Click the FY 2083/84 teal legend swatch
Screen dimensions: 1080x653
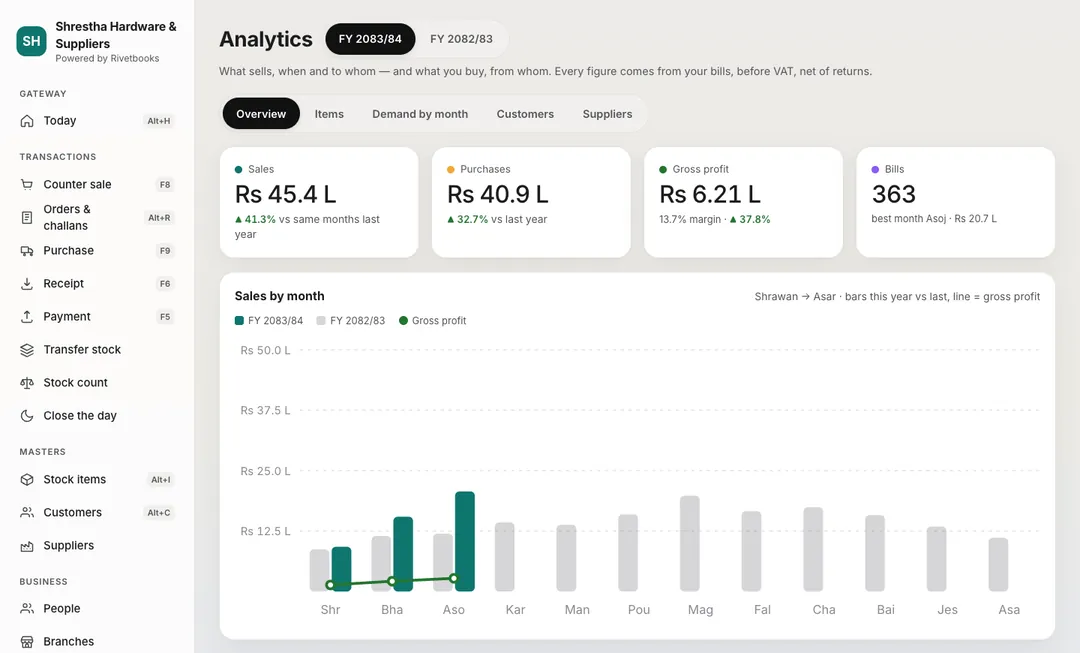coord(239,320)
